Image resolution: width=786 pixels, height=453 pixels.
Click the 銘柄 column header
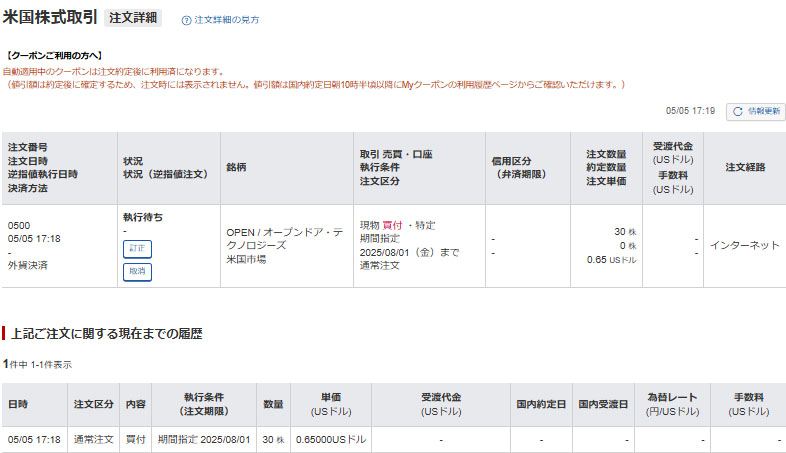click(x=237, y=167)
